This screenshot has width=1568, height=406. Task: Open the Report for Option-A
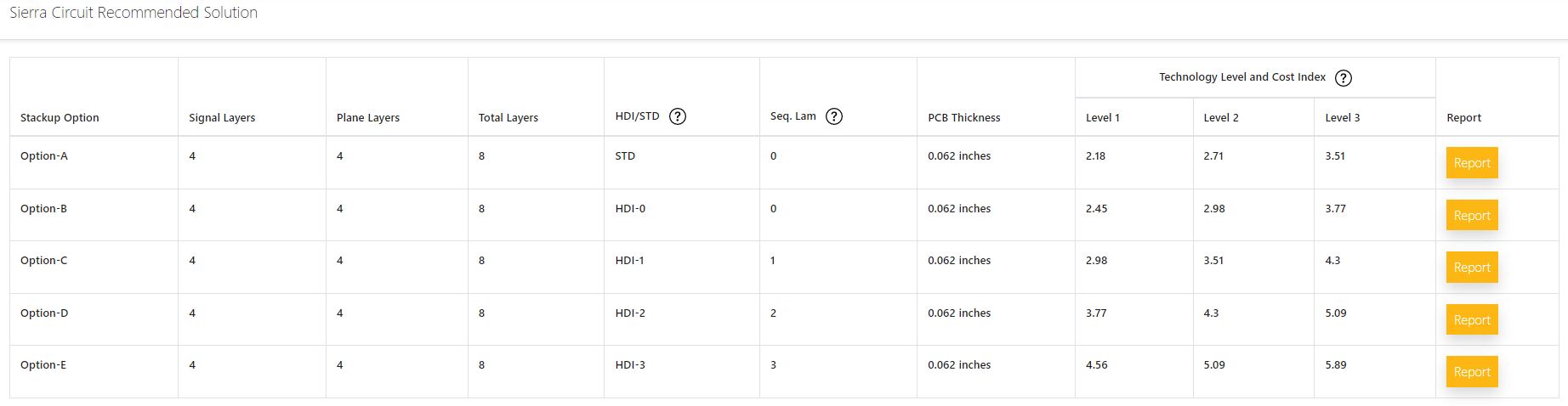[x=1472, y=163]
